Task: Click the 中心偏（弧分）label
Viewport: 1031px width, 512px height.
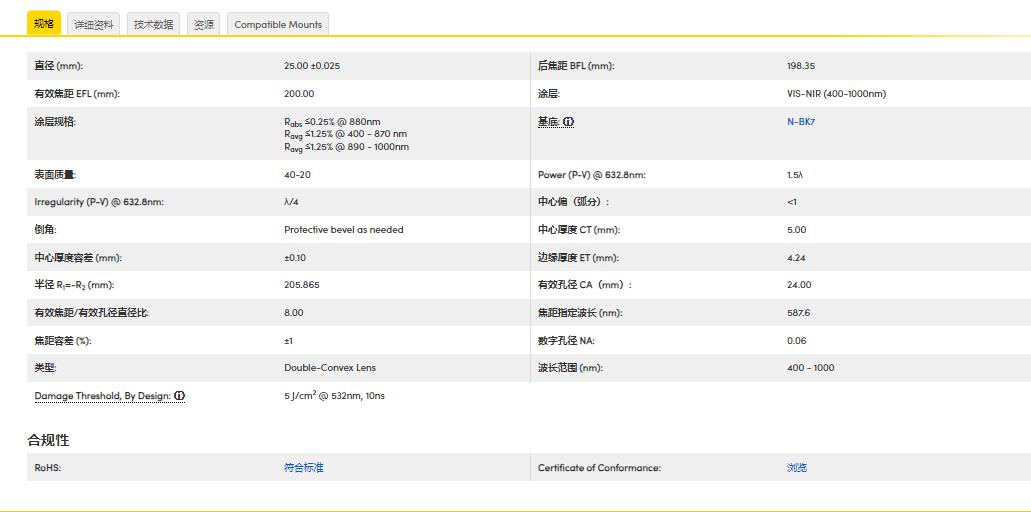Action: (x=573, y=202)
